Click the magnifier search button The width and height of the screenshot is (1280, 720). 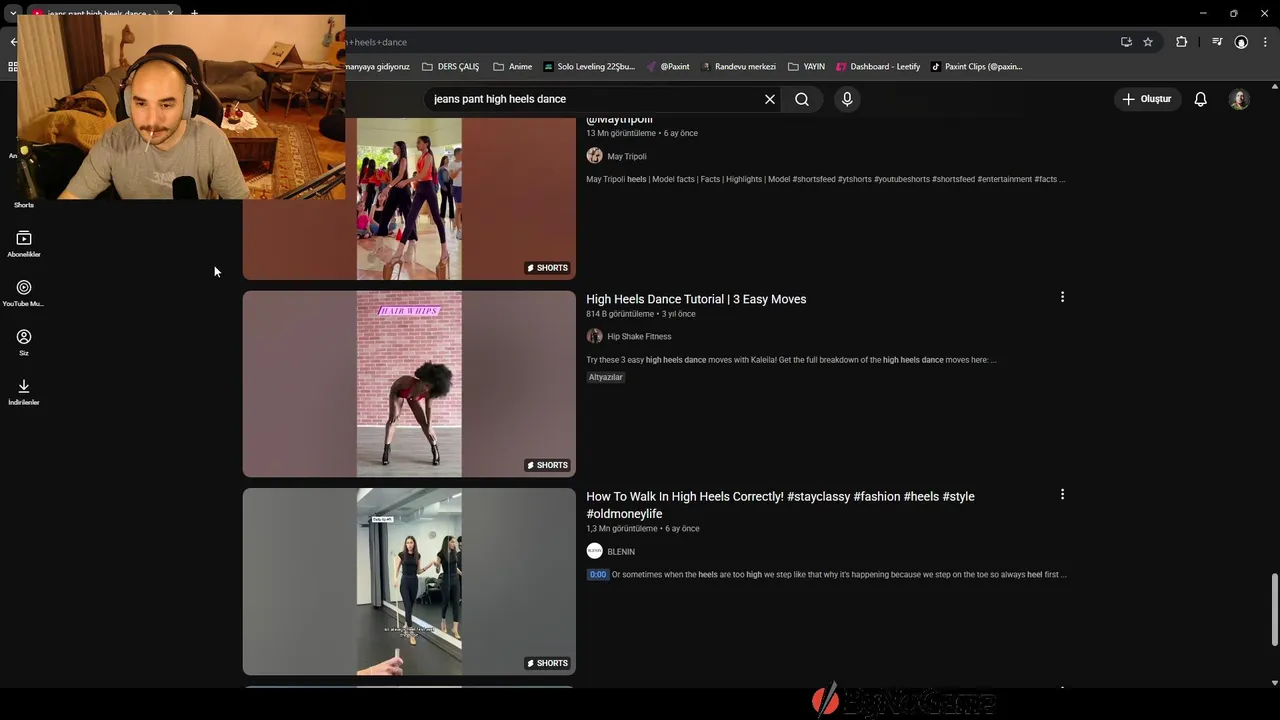(802, 99)
